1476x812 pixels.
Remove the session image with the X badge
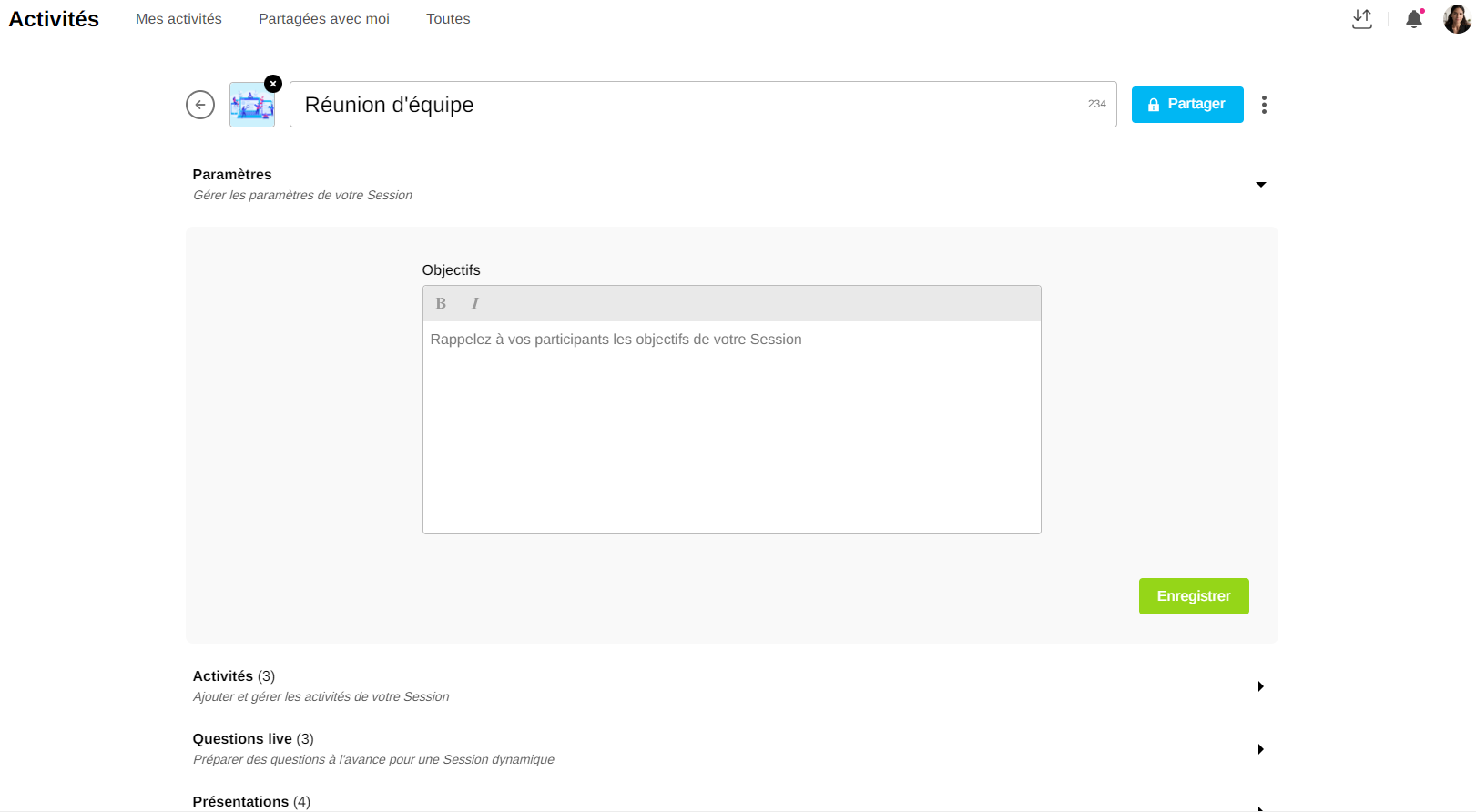(x=273, y=84)
